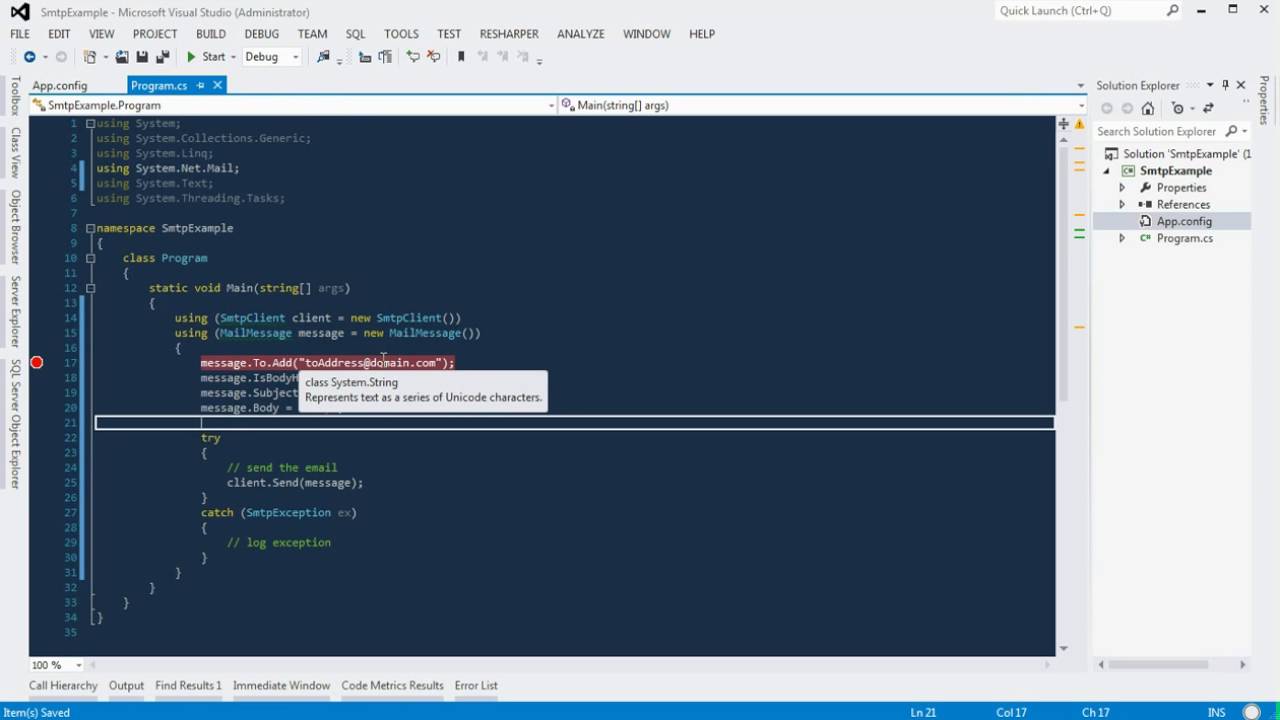1280x720 pixels.
Task: Click the Solution Explorer search magnifier icon
Action: (1232, 131)
